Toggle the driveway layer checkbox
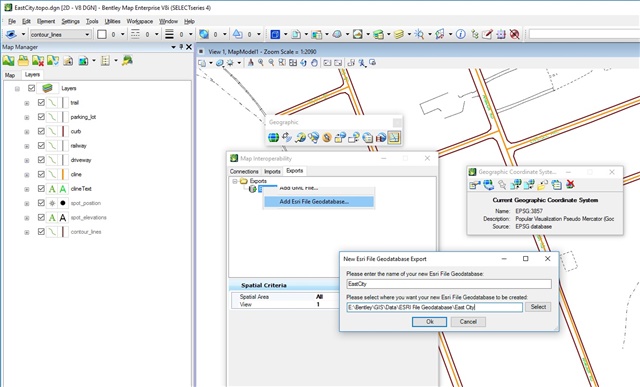640x387 pixels. (41, 160)
